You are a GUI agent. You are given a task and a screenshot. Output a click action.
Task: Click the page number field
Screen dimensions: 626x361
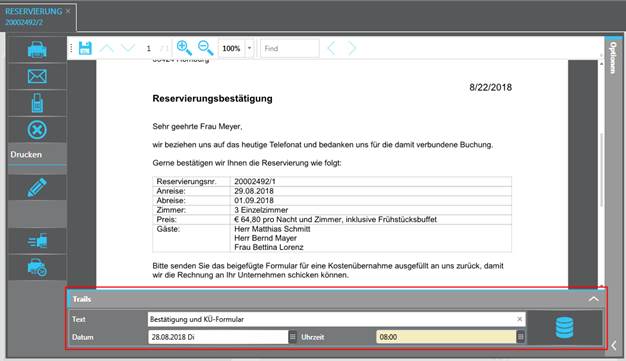pyautogui.click(x=149, y=48)
